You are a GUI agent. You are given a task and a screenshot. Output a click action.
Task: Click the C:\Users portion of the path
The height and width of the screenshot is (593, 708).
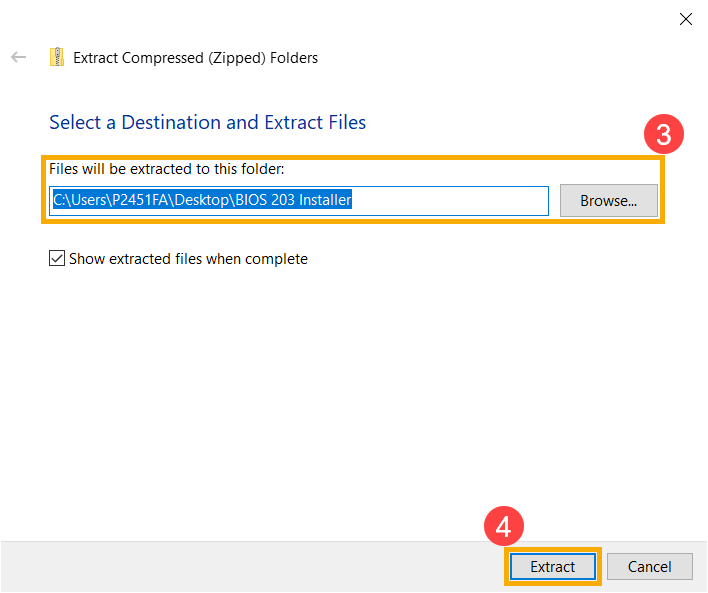pyautogui.click(x=79, y=200)
